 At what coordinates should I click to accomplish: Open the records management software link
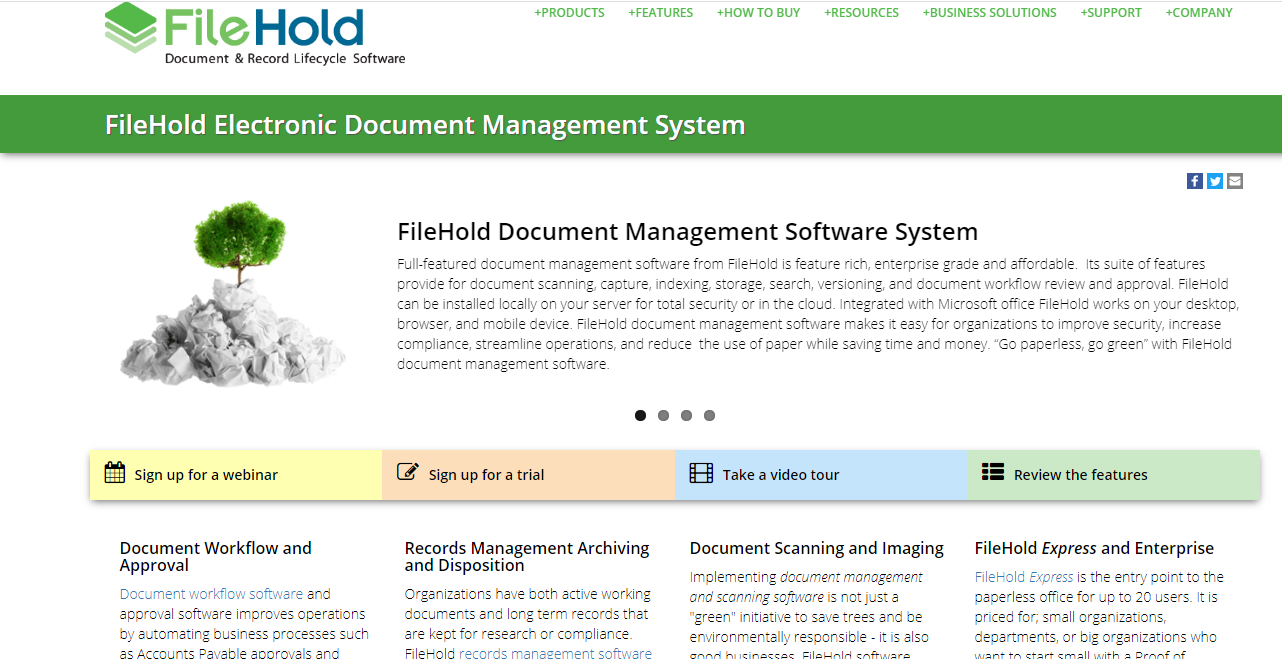[x=555, y=654]
